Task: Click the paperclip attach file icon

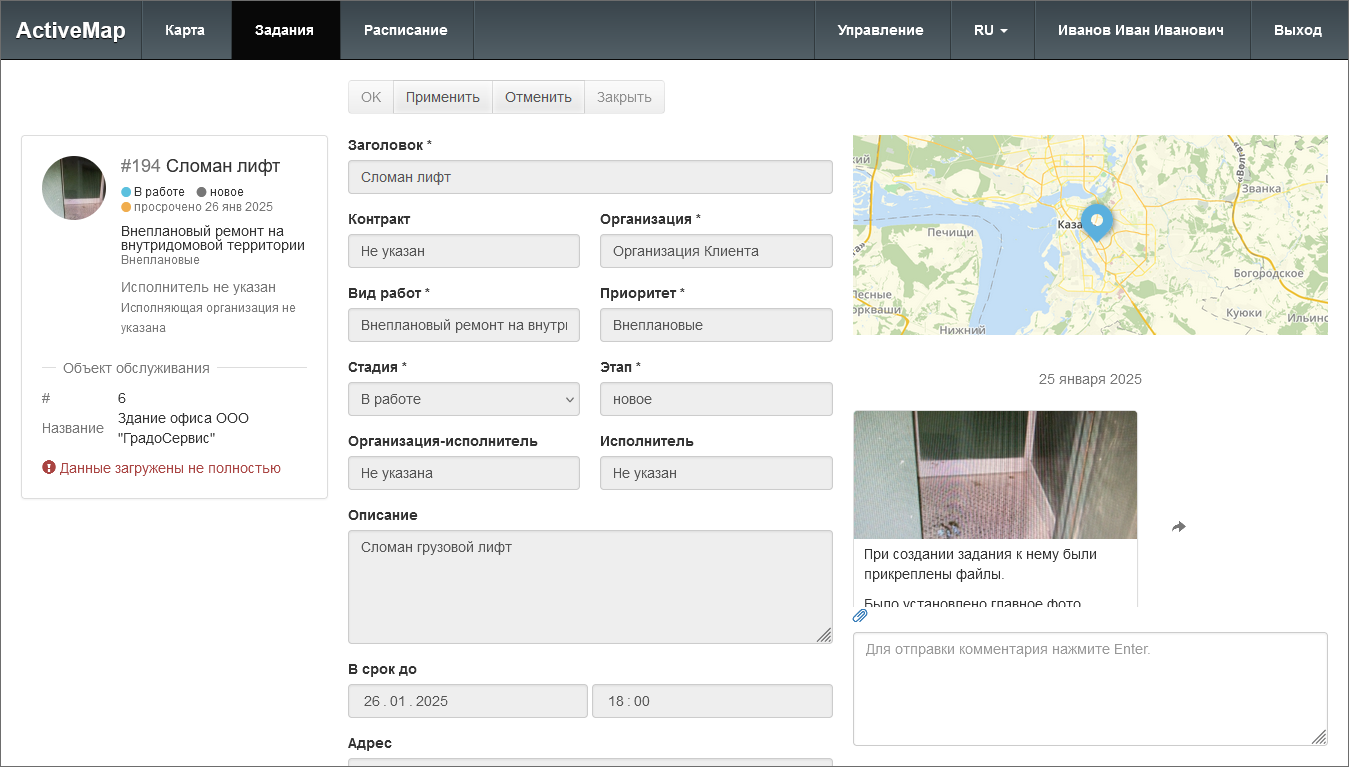Action: coord(860,616)
